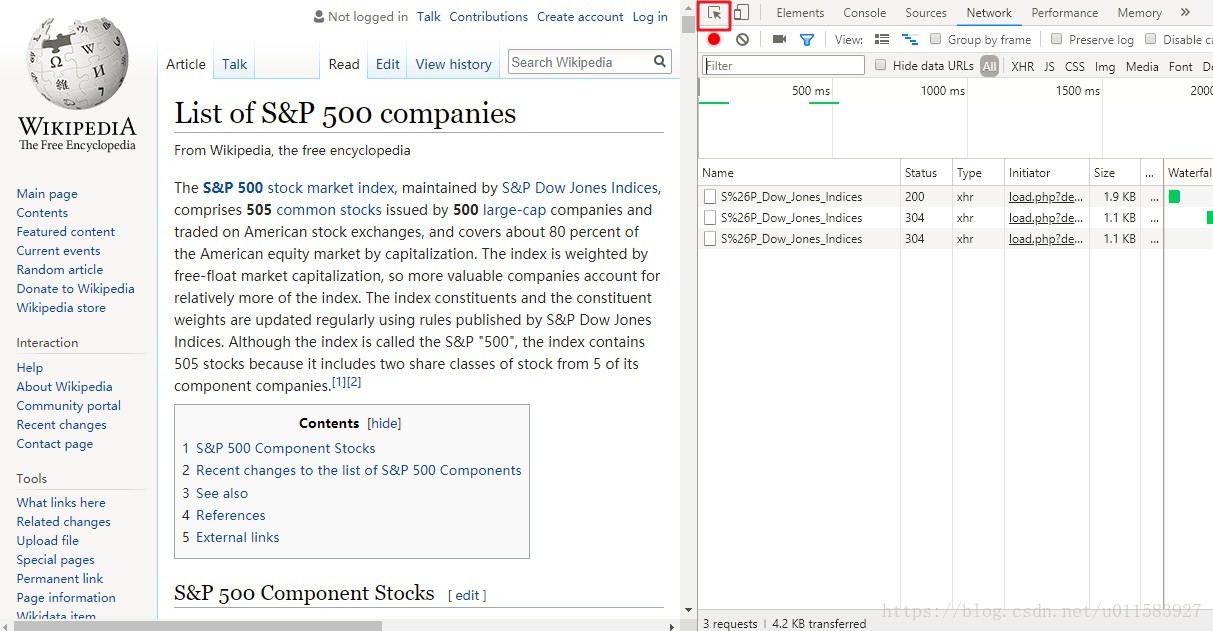
Task: Toggle the network overview view icon
Action: (x=910, y=40)
